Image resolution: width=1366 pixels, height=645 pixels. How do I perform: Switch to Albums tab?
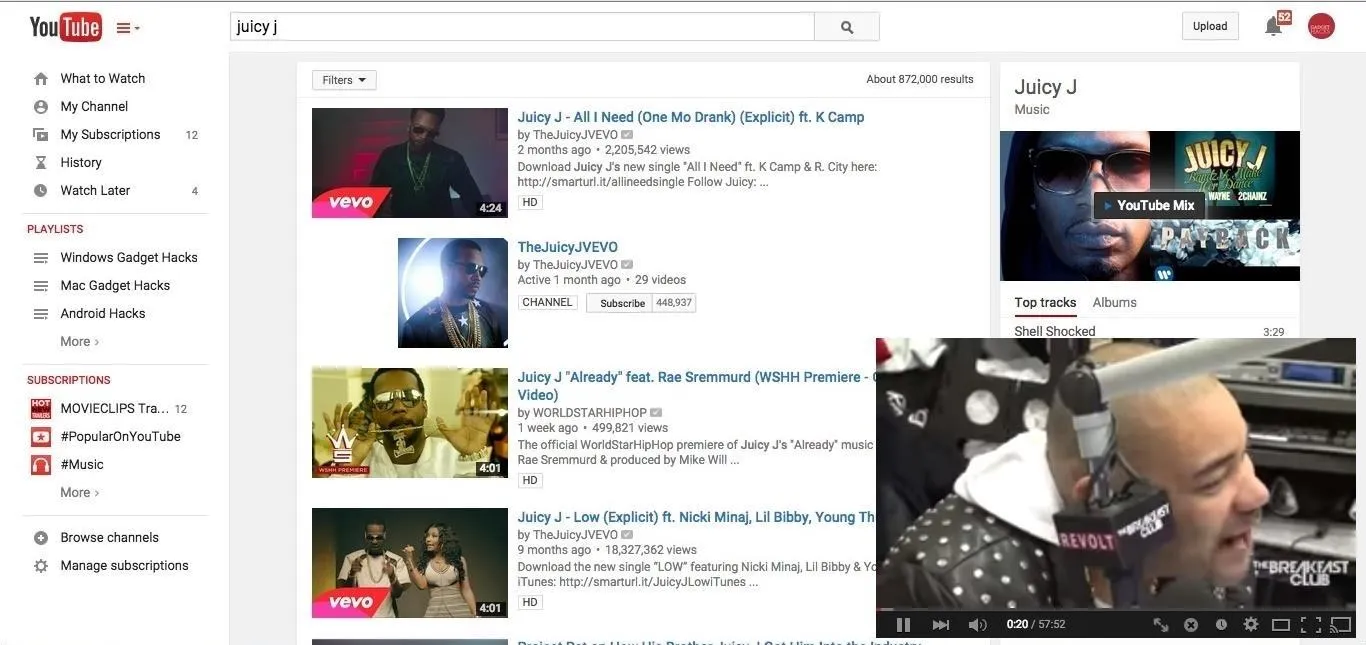click(1114, 302)
